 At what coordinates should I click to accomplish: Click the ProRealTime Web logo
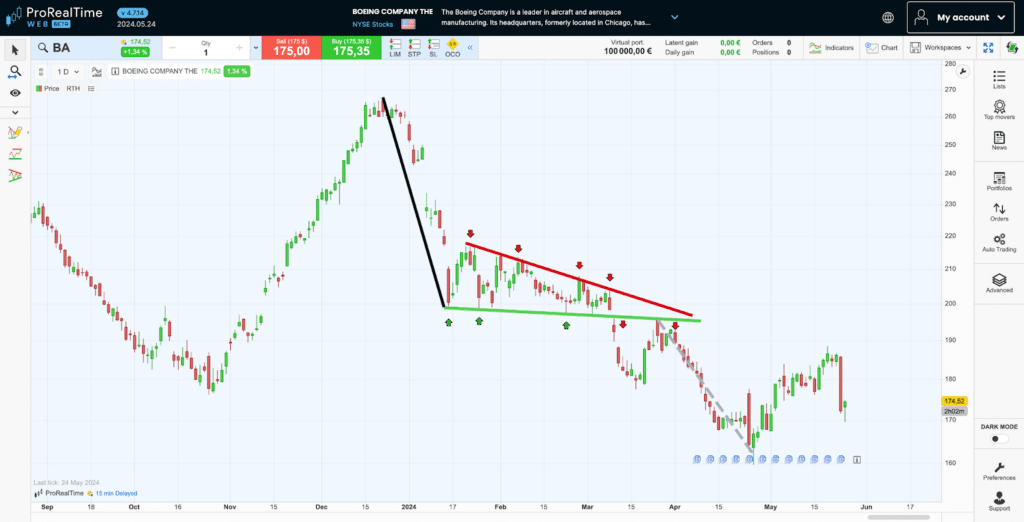click(x=52, y=17)
